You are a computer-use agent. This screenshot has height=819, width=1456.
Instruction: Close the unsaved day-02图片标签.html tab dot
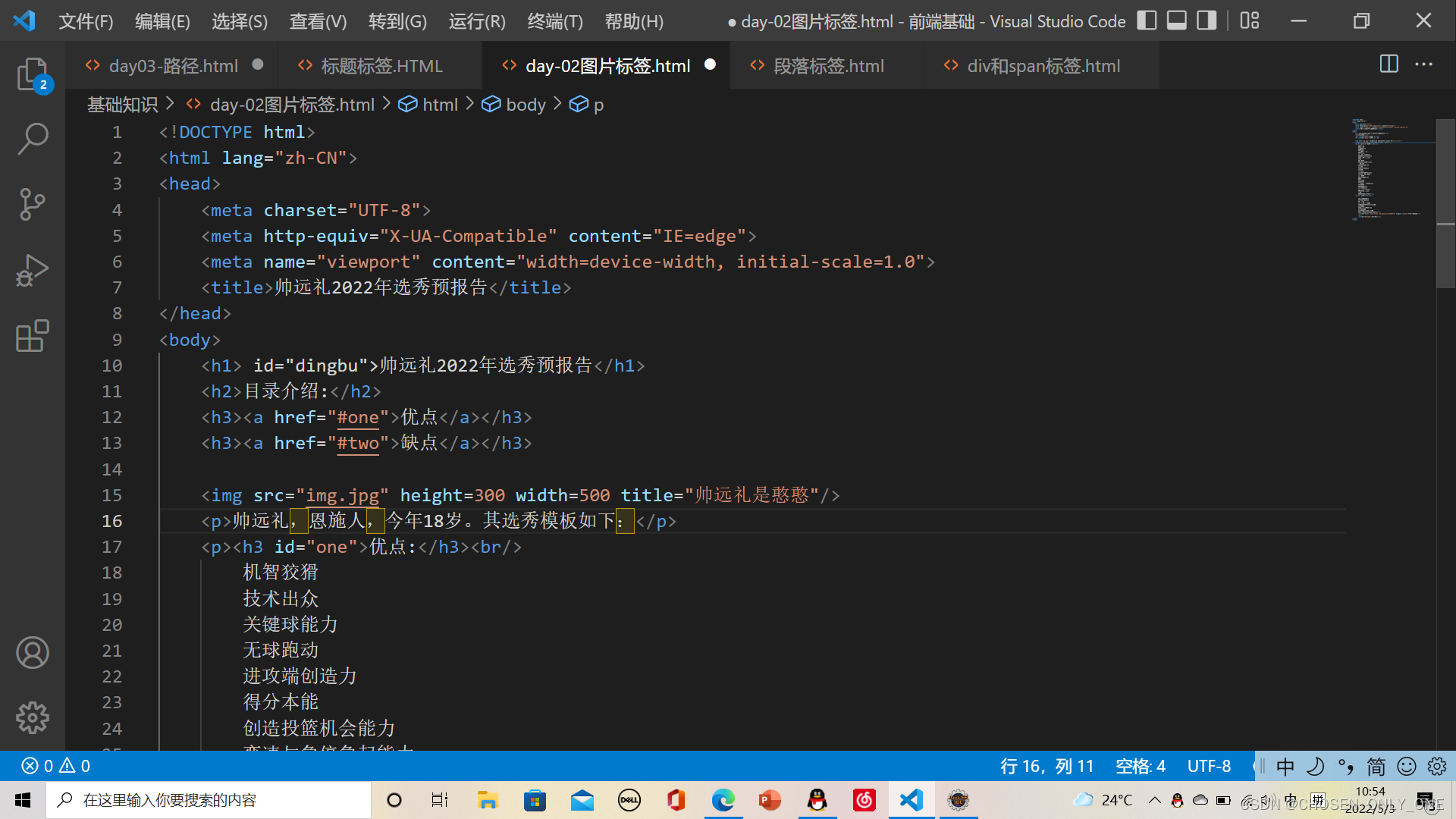point(710,64)
